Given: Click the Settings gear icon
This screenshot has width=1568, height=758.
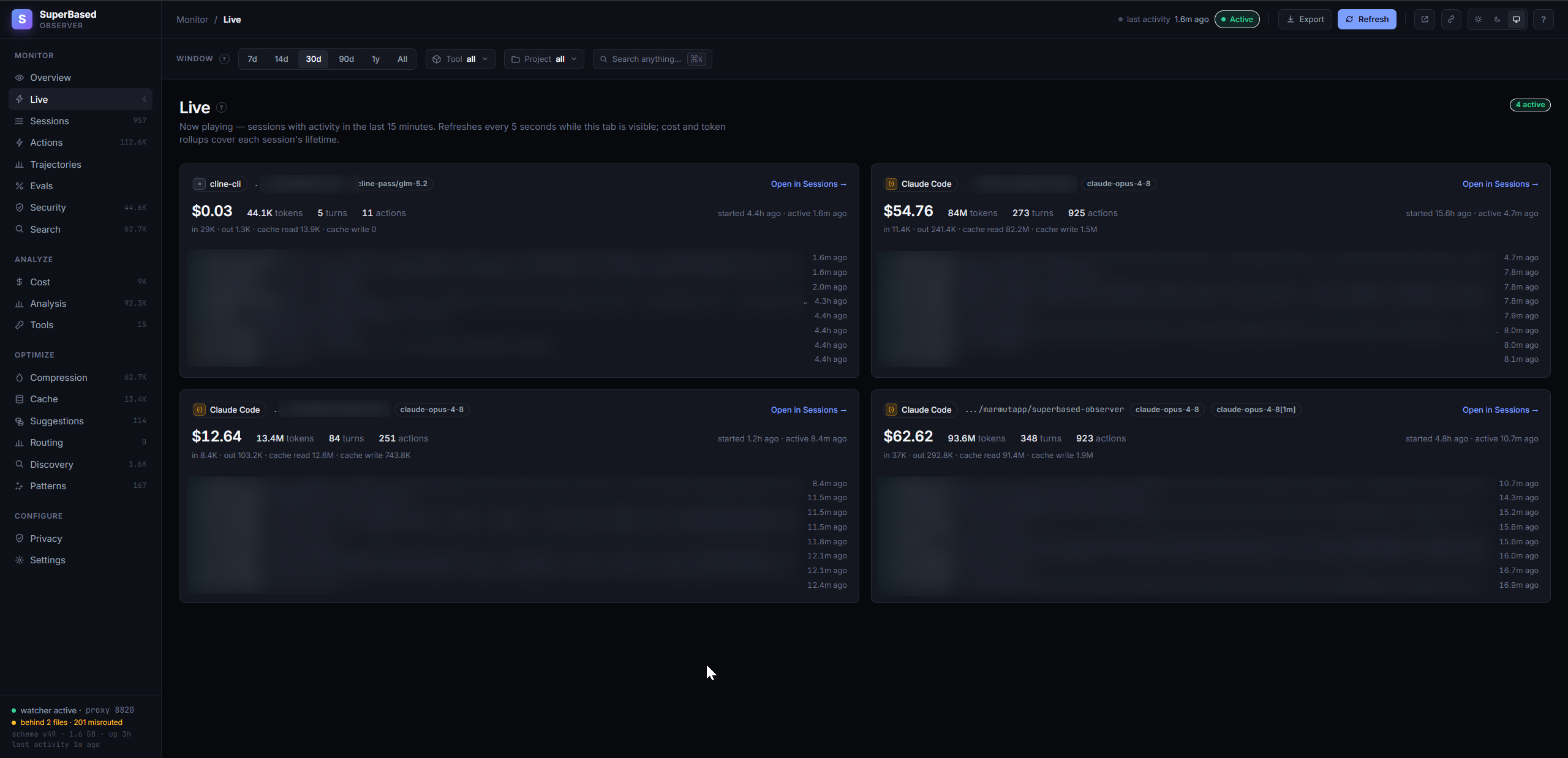Looking at the screenshot, I should tap(20, 560).
